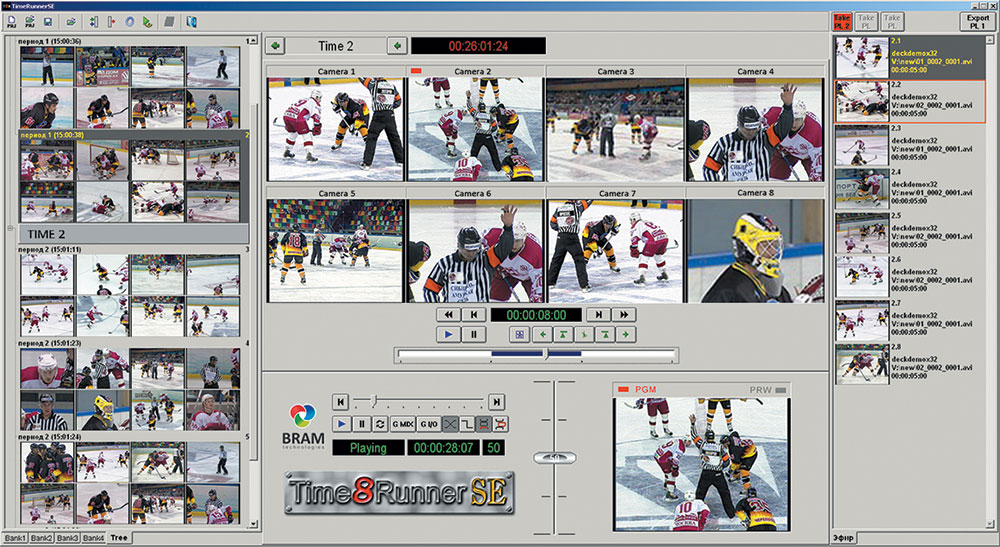Go to previous time with left green arrow
1000x547 pixels.
tap(275, 46)
